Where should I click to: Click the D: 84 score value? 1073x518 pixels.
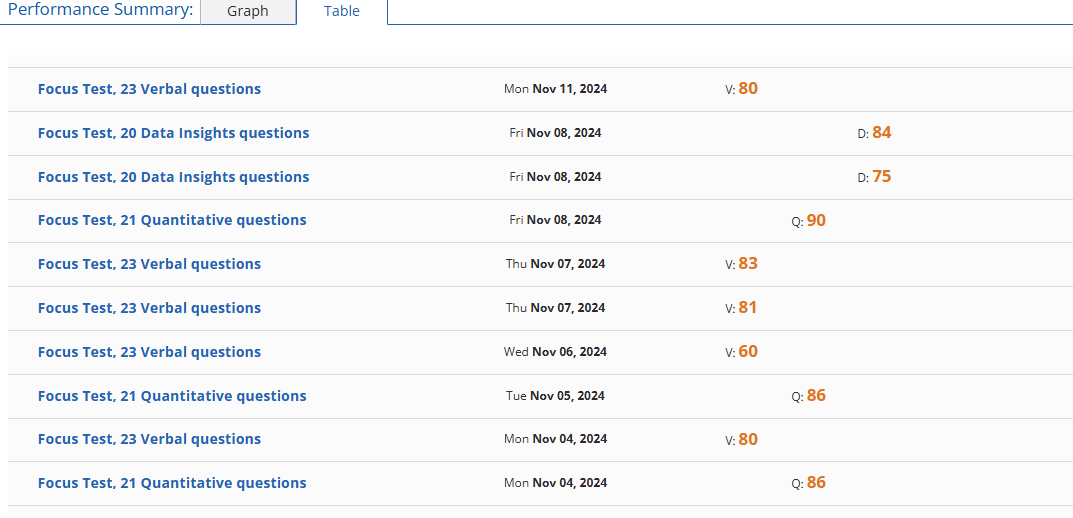click(880, 133)
